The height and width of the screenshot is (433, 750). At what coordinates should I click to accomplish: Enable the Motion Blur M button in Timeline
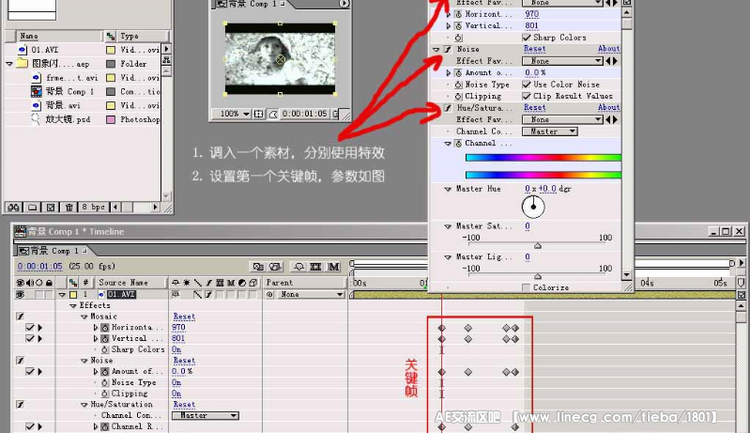pyautogui.click(x=334, y=266)
